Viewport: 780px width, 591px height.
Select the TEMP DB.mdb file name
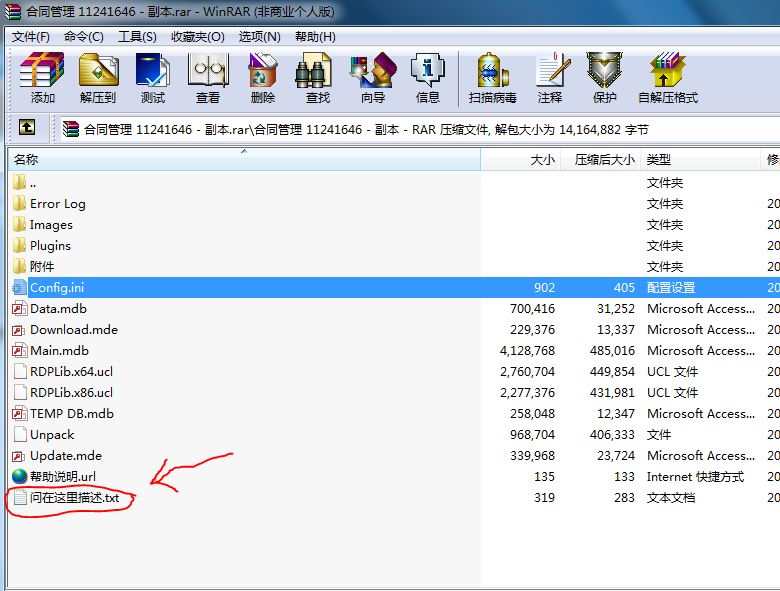point(72,413)
